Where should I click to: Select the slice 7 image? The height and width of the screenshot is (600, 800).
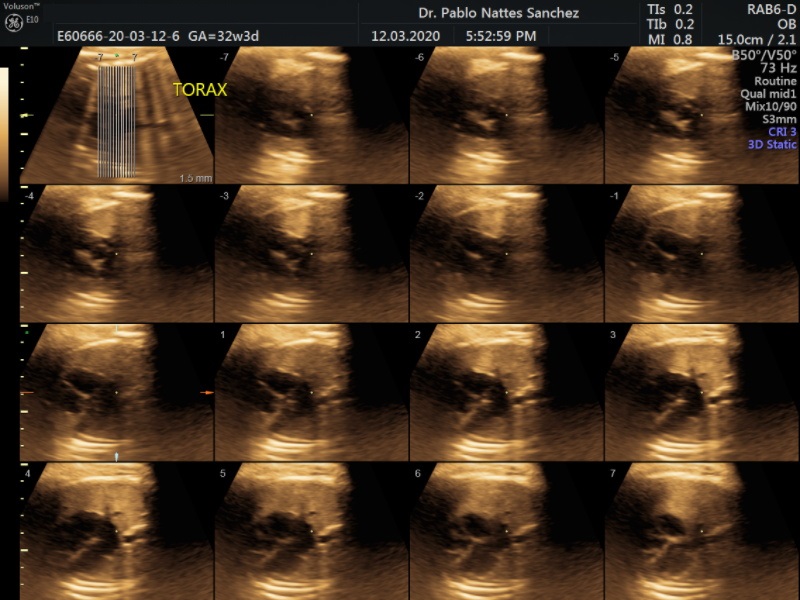pyautogui.click(x=700, y=530)
